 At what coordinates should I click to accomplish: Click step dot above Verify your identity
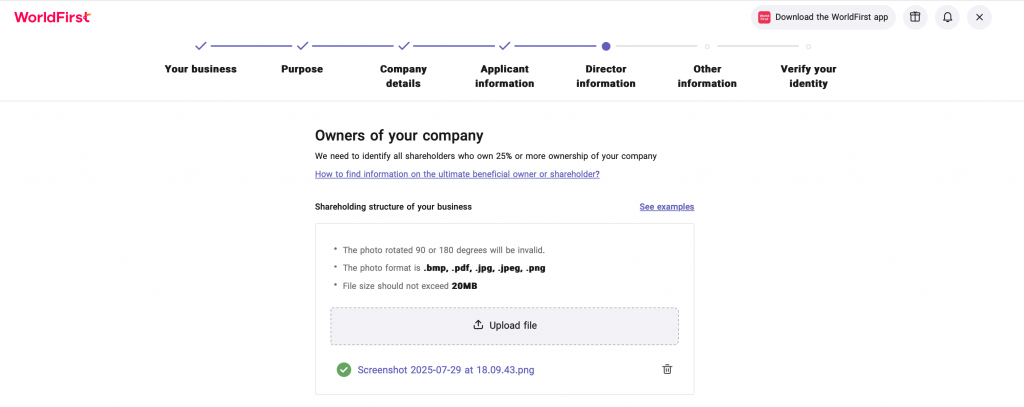(808, 46)
